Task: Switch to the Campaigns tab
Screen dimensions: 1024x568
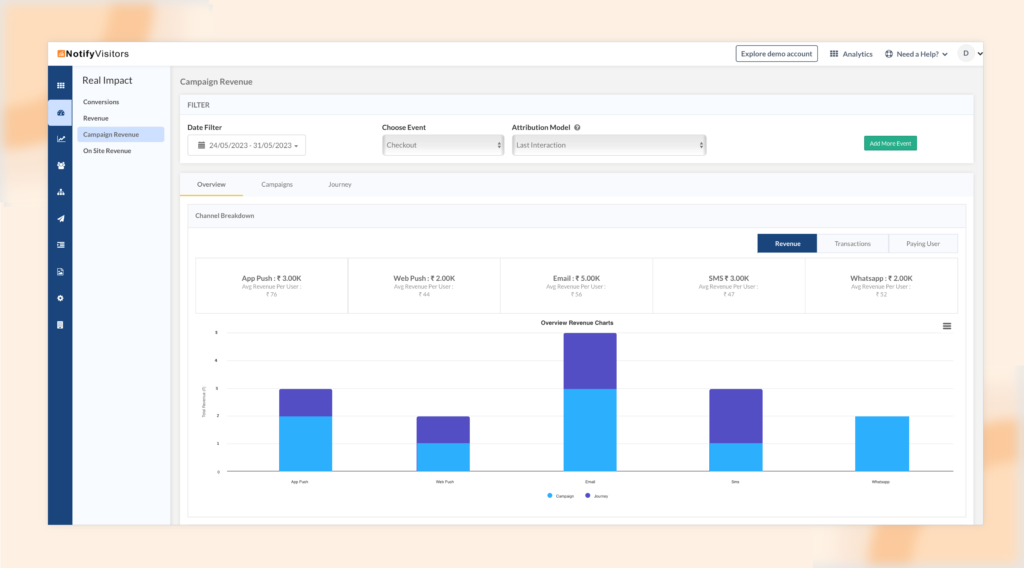Action: tap(277, 185)
